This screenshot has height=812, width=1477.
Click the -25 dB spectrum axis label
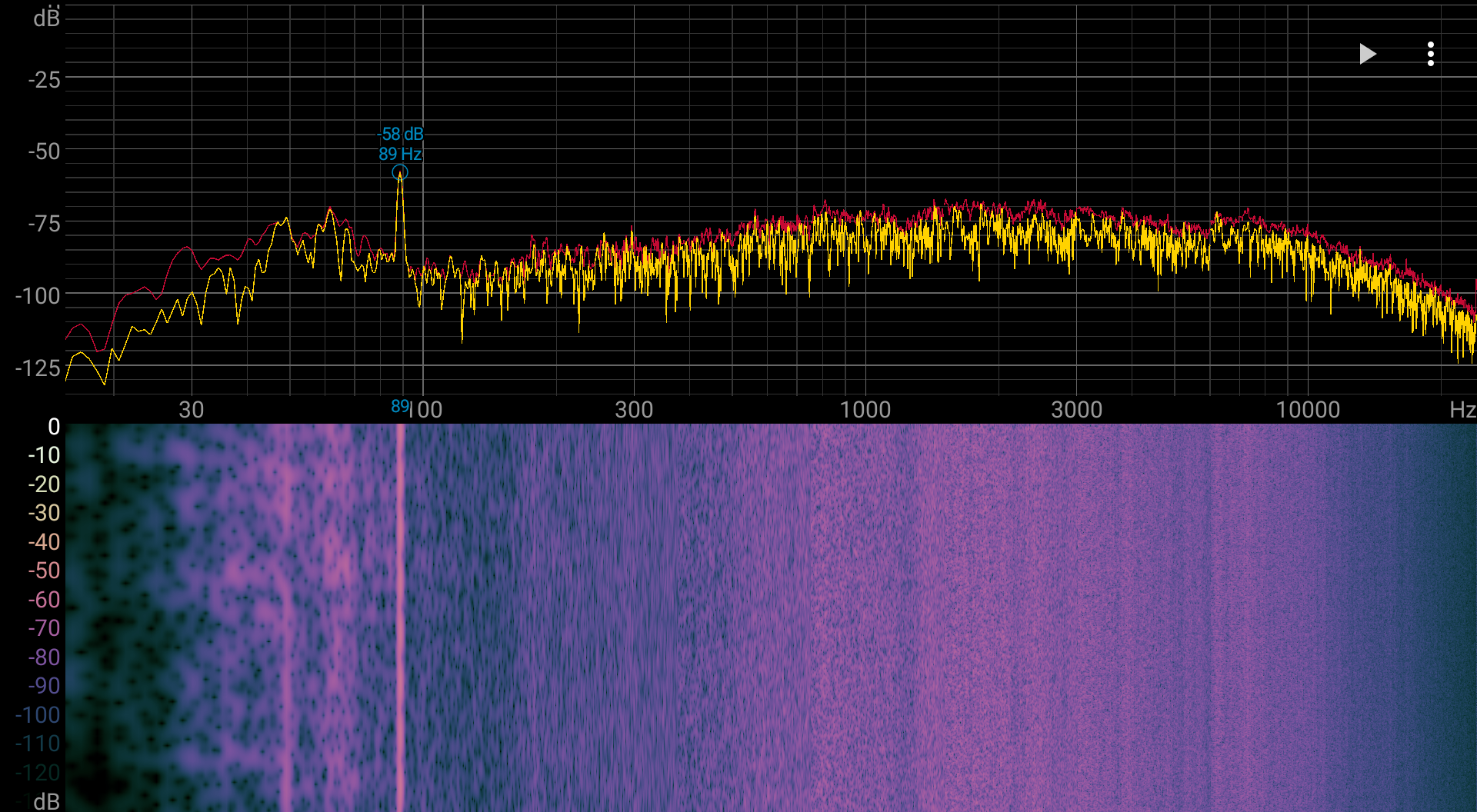coord(44,80)
